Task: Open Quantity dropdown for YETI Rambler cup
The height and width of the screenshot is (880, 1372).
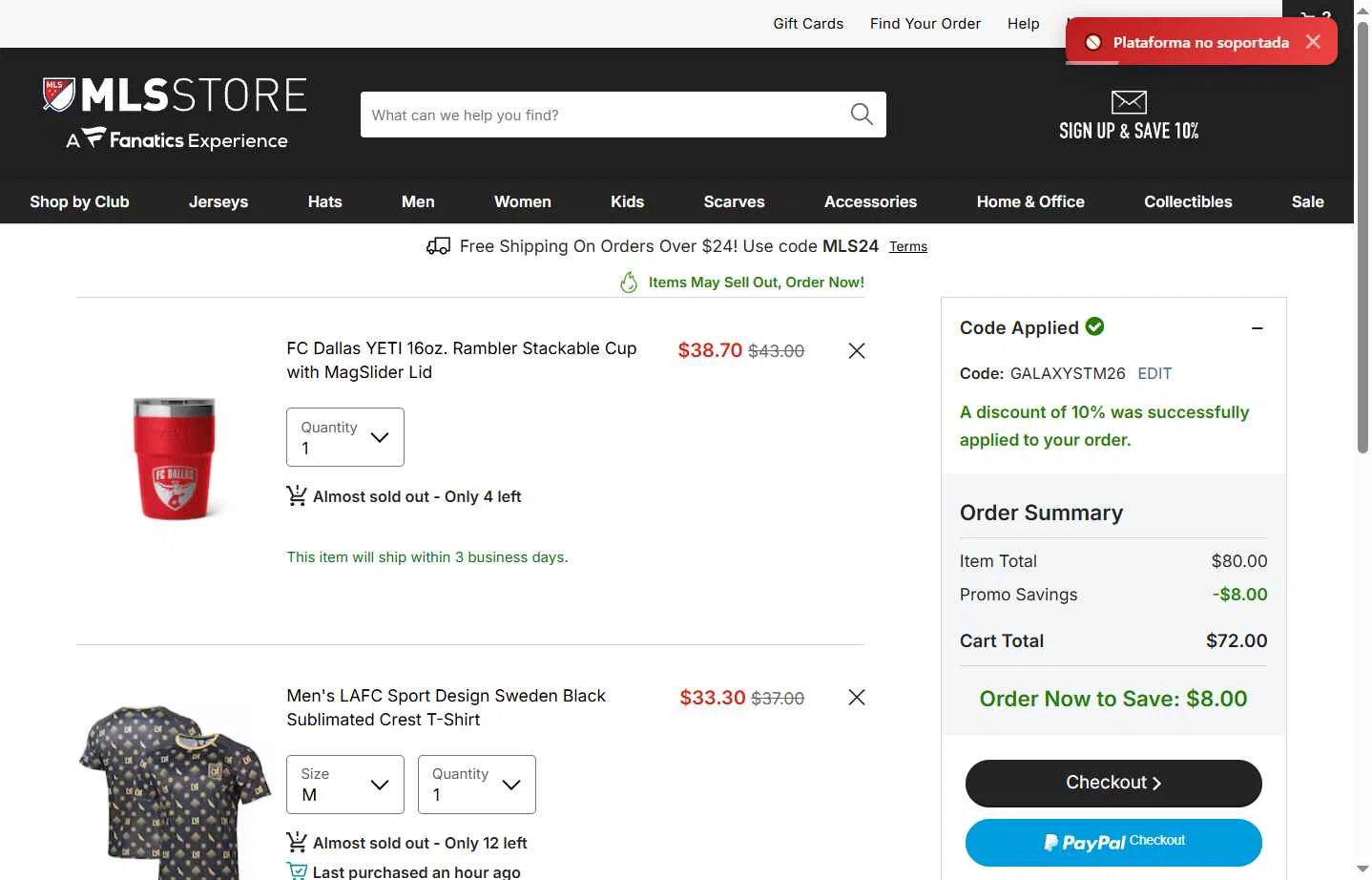Action: click(x=345, y=437)
